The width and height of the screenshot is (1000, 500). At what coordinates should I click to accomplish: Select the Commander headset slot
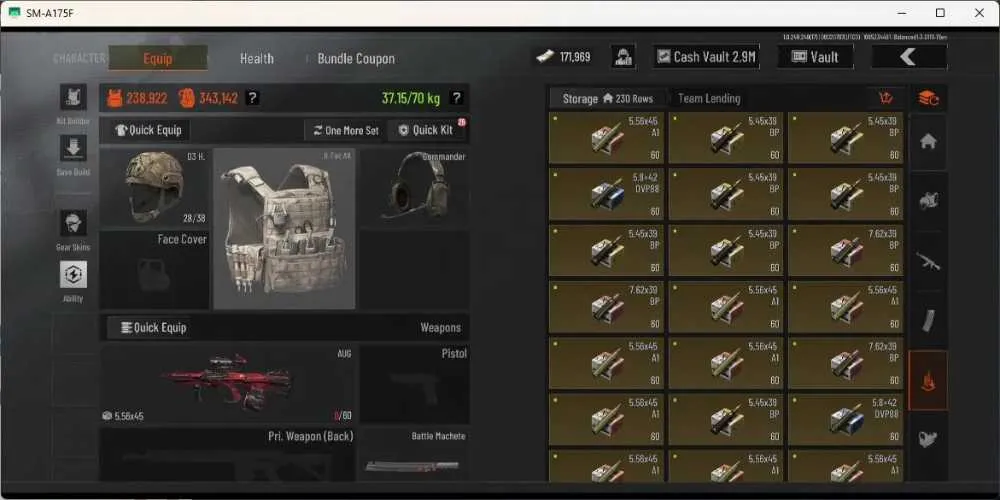tap(415, 188)
